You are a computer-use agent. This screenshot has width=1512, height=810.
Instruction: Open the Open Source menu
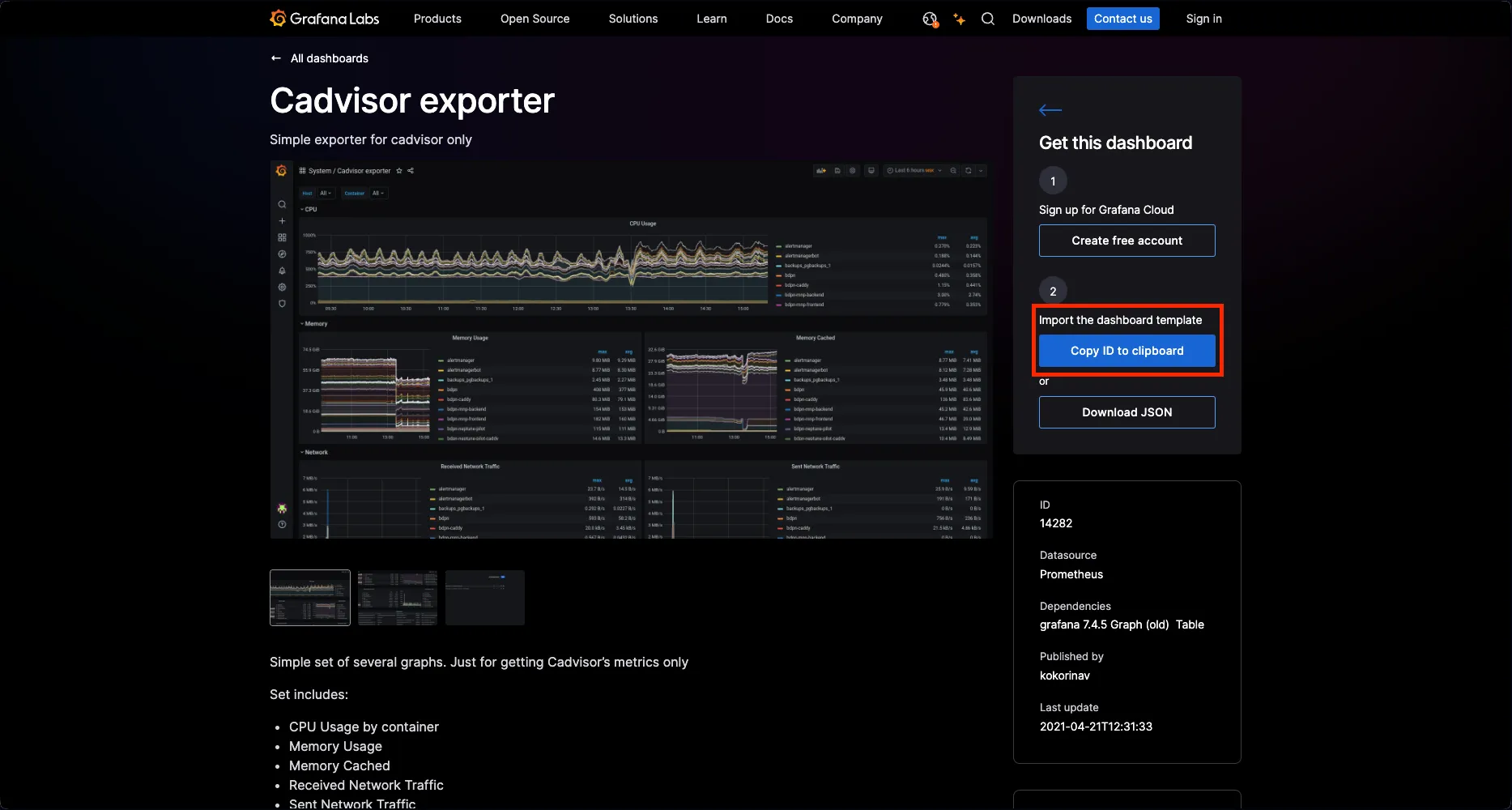[x=535, y=19]
